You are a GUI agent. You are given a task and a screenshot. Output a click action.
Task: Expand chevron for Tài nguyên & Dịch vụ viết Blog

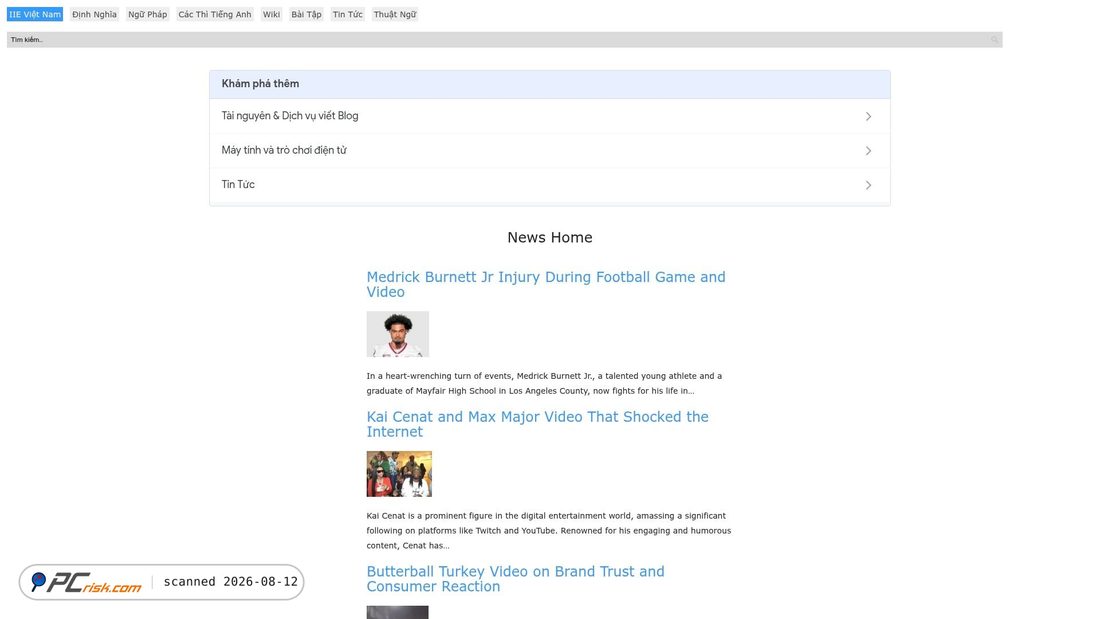868,117
